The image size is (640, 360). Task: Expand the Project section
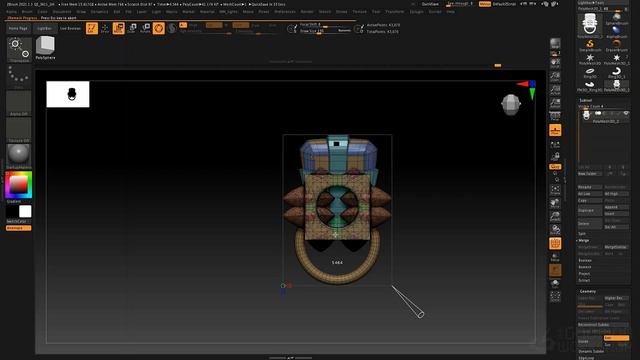(x=584, y=273)
